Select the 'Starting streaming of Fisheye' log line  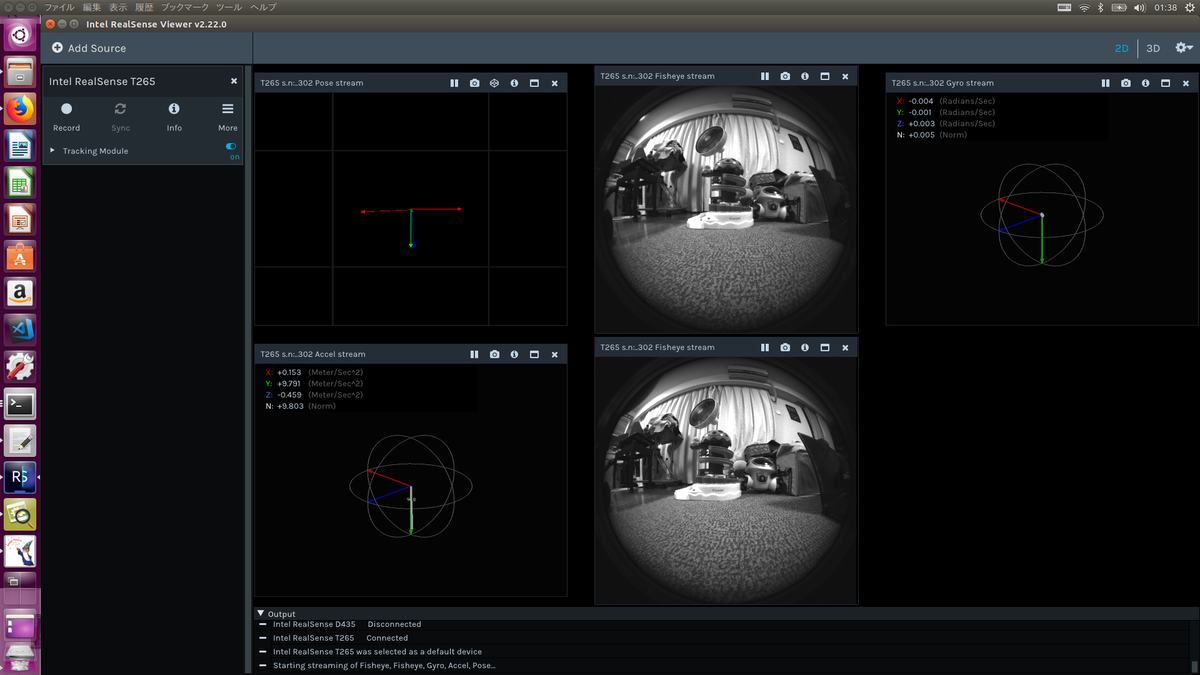click(384, 665)
